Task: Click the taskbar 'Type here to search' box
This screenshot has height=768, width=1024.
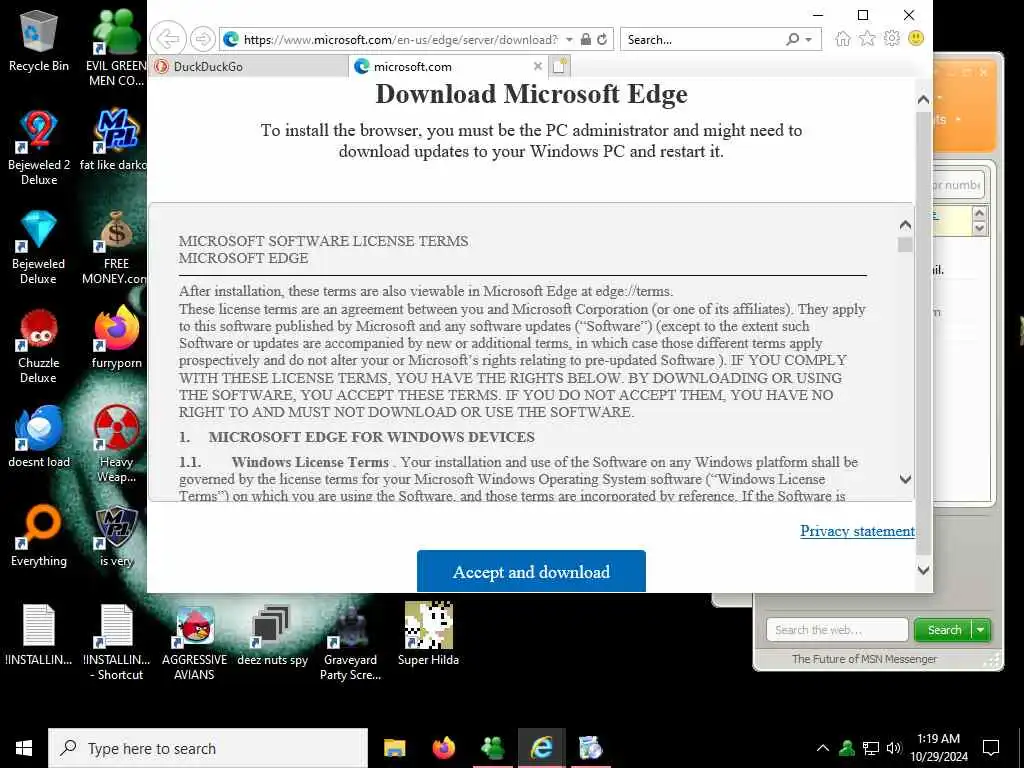Action: [x=208, y=748]
